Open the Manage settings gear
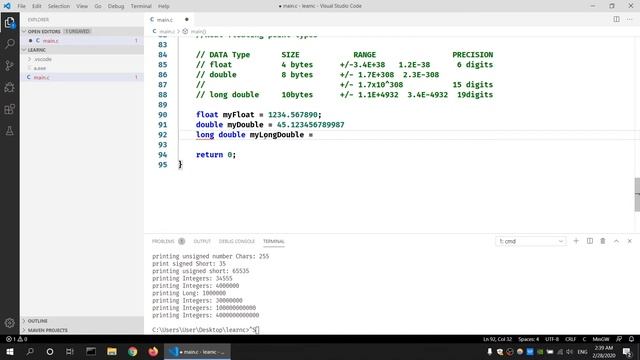 (x=9, y=323)
